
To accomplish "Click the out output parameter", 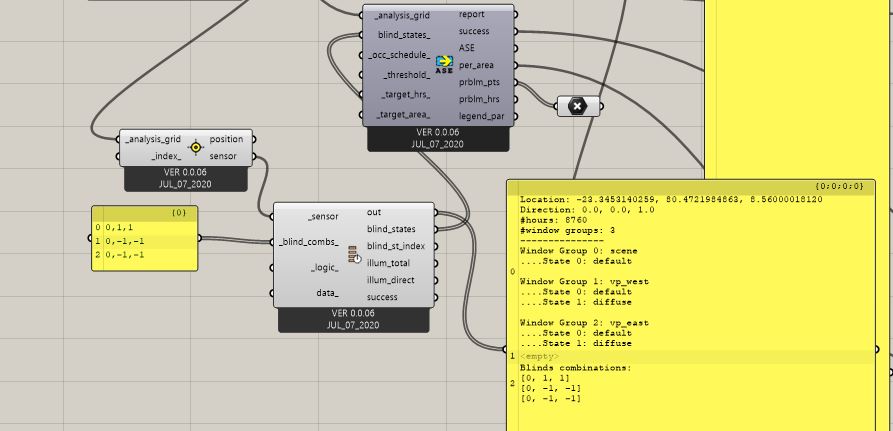I will pyautogui.click(x=374, y=212).
